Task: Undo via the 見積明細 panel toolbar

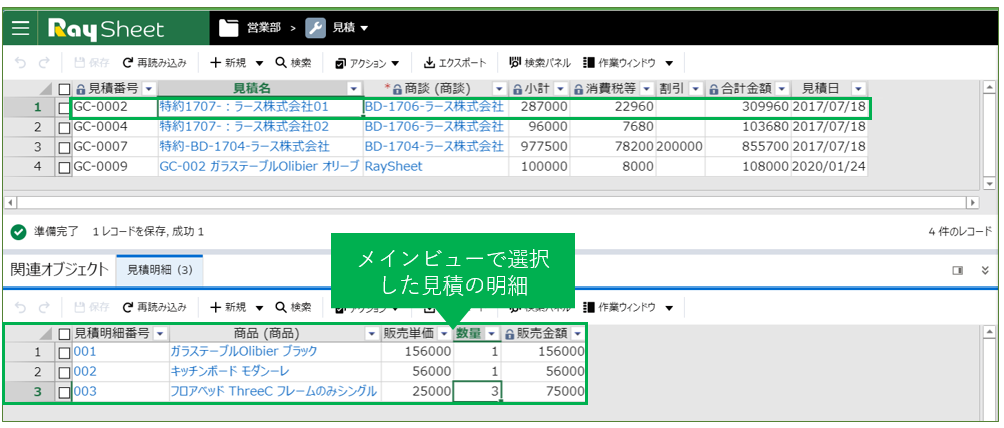Action: point(20,308)
